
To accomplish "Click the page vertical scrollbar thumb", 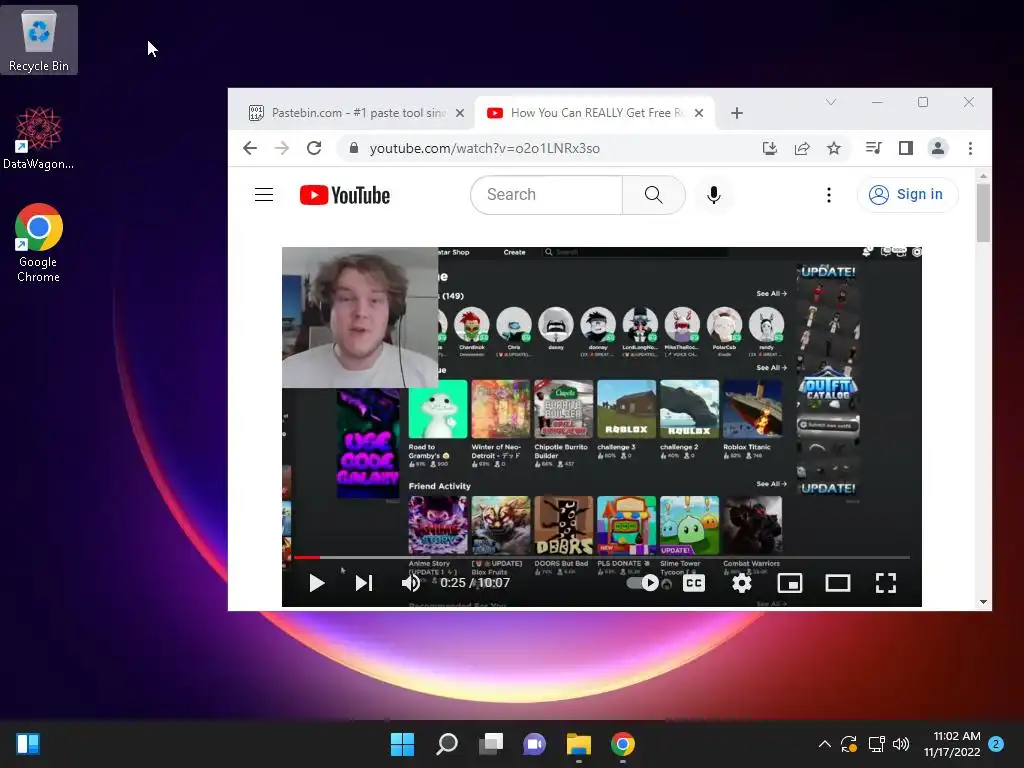I will tap(983, 213).
